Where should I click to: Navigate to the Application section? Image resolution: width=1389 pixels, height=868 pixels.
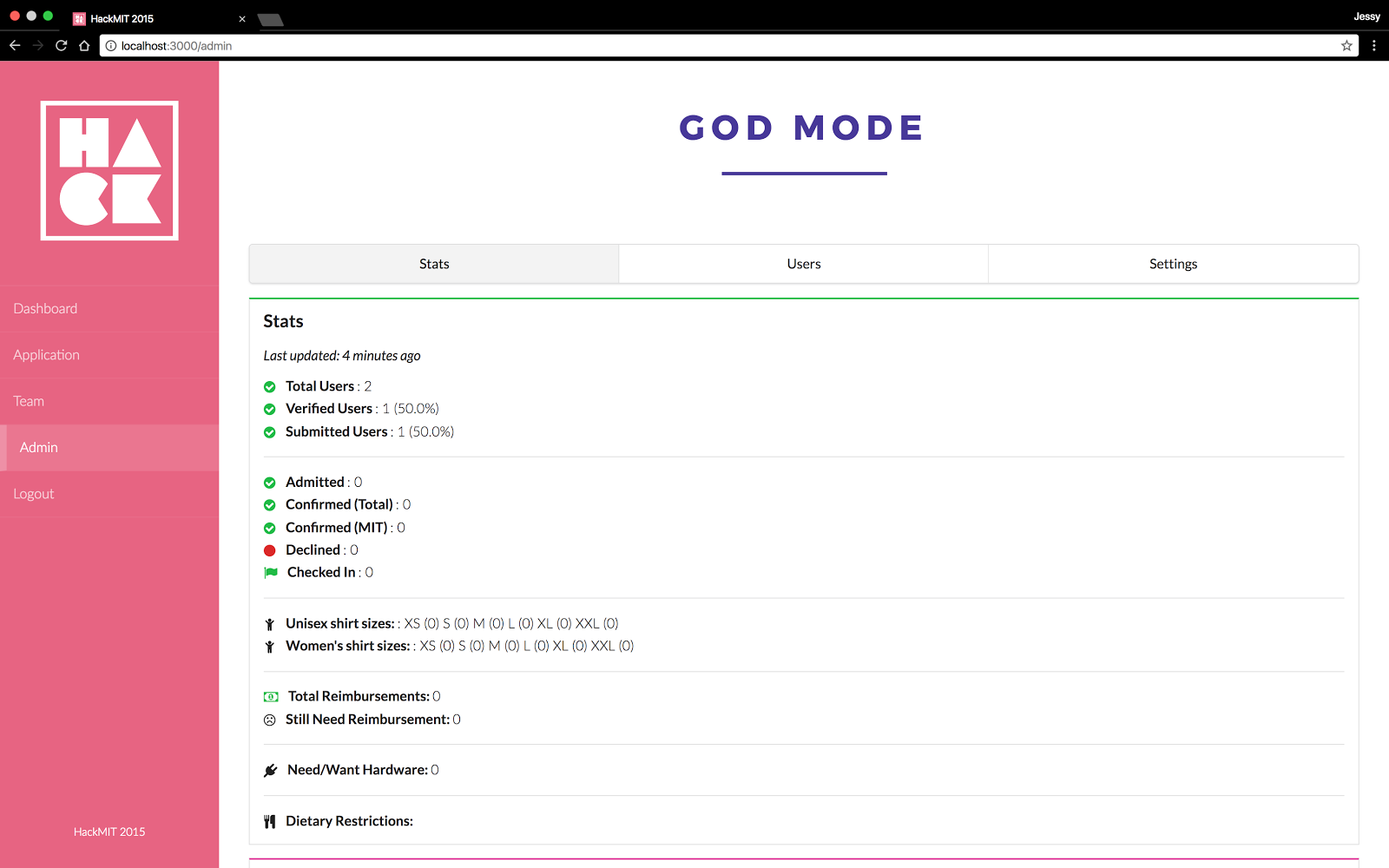(46, 354)
